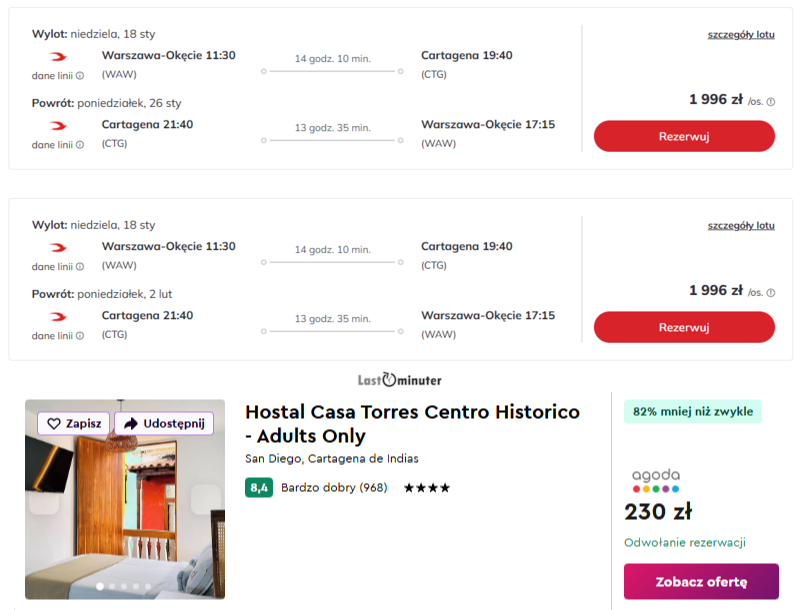Save the hostel with the Zapisz heart
This screenshot has height=610, width=800.
pyautogui.click(x=74, y=423)
